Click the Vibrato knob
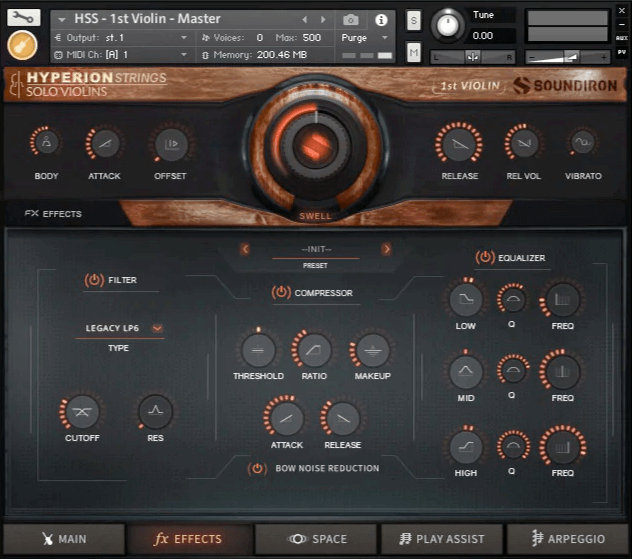 (582, 142)
